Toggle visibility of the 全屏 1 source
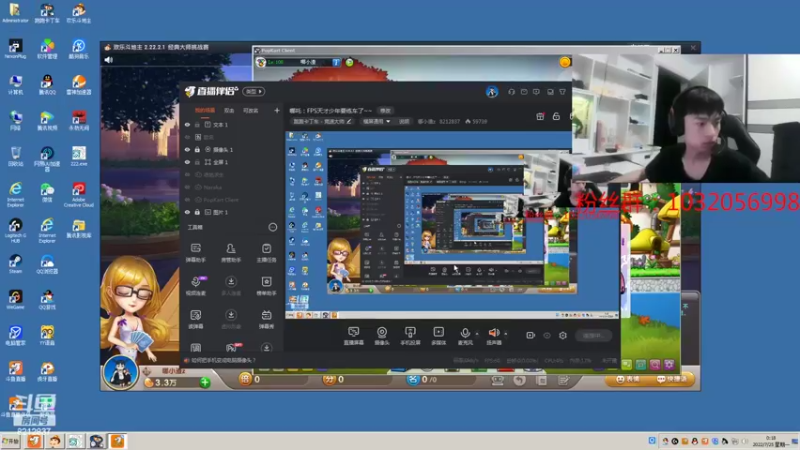This screenshot has width=800, height=450. 187,162
